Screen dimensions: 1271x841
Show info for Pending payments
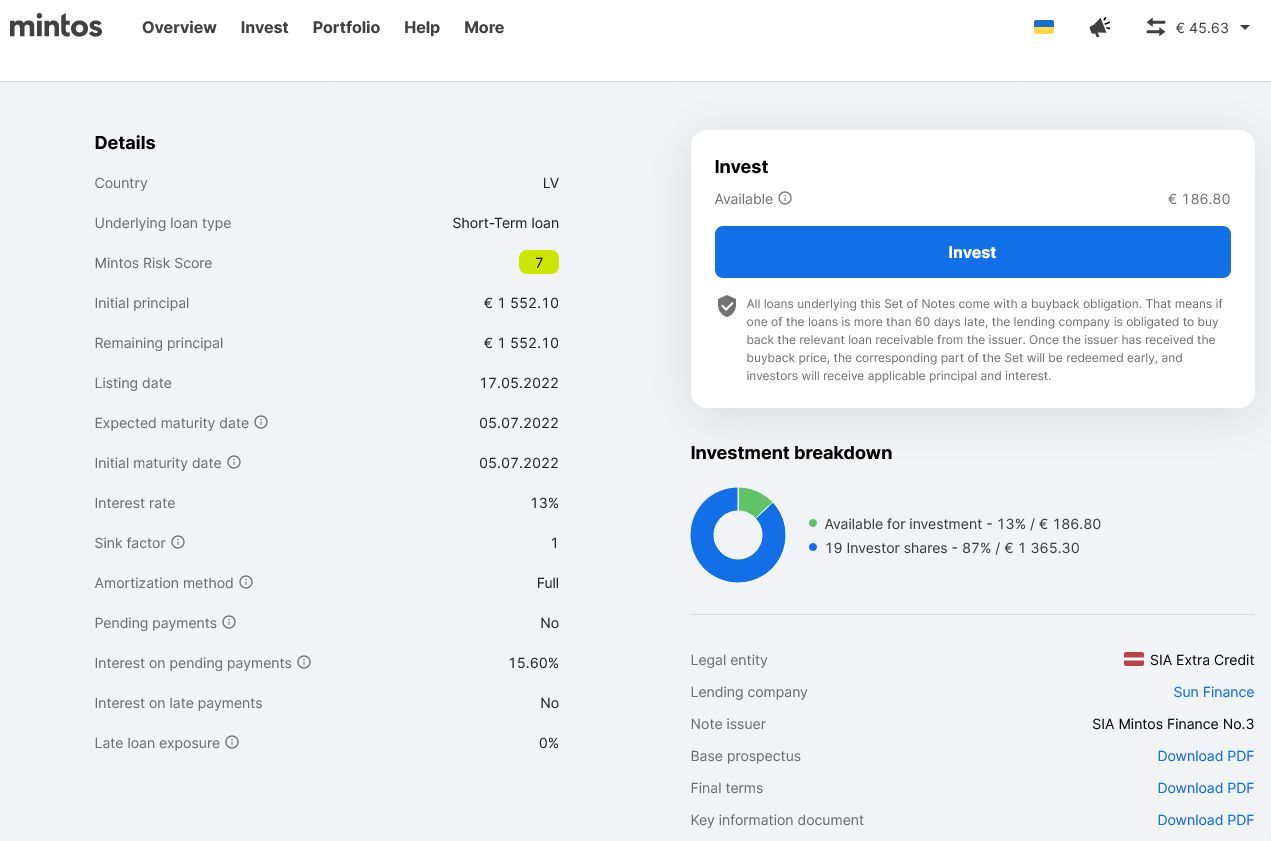point(229,622)
